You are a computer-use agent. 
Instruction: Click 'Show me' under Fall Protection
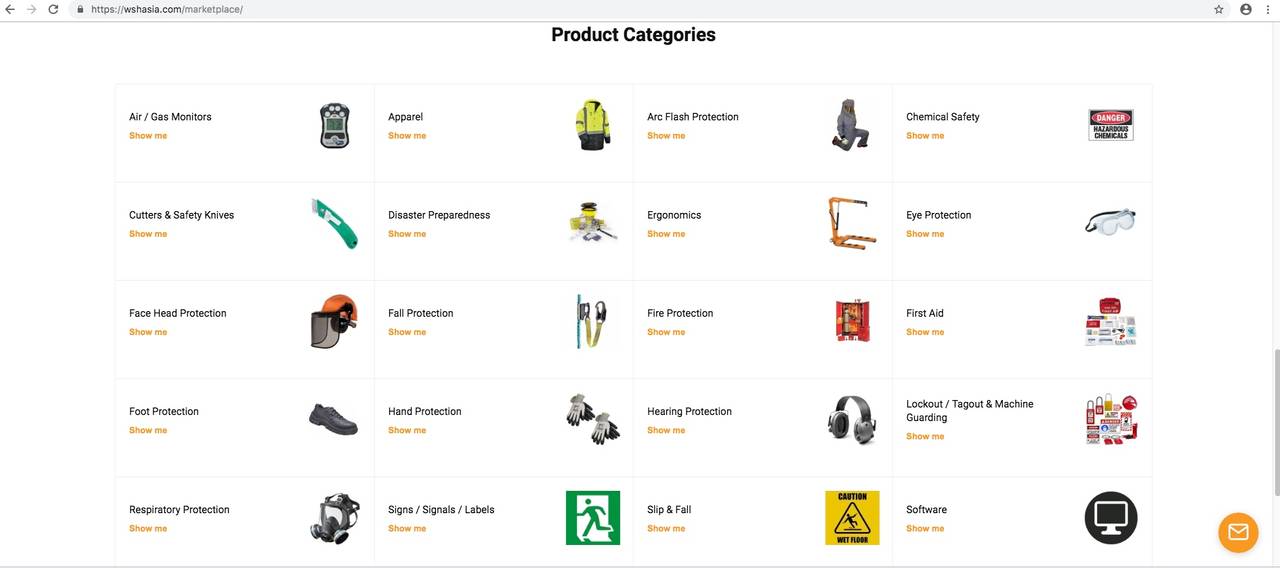pos(407,332)
